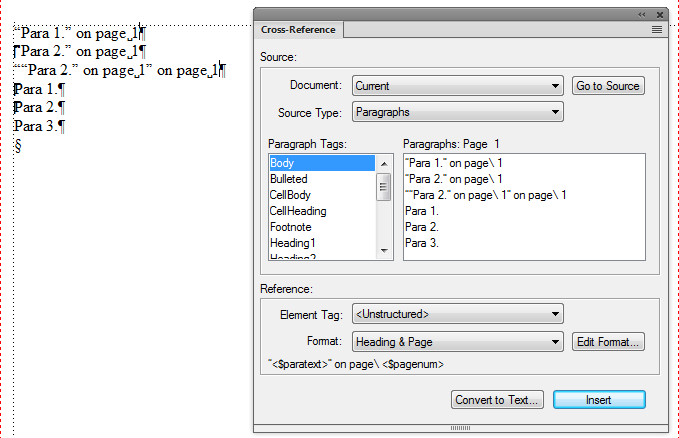Insert the cross-reference

pos(599,400)
